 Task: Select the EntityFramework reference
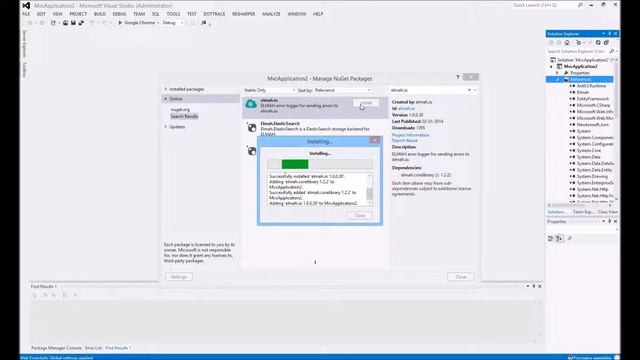593,99
